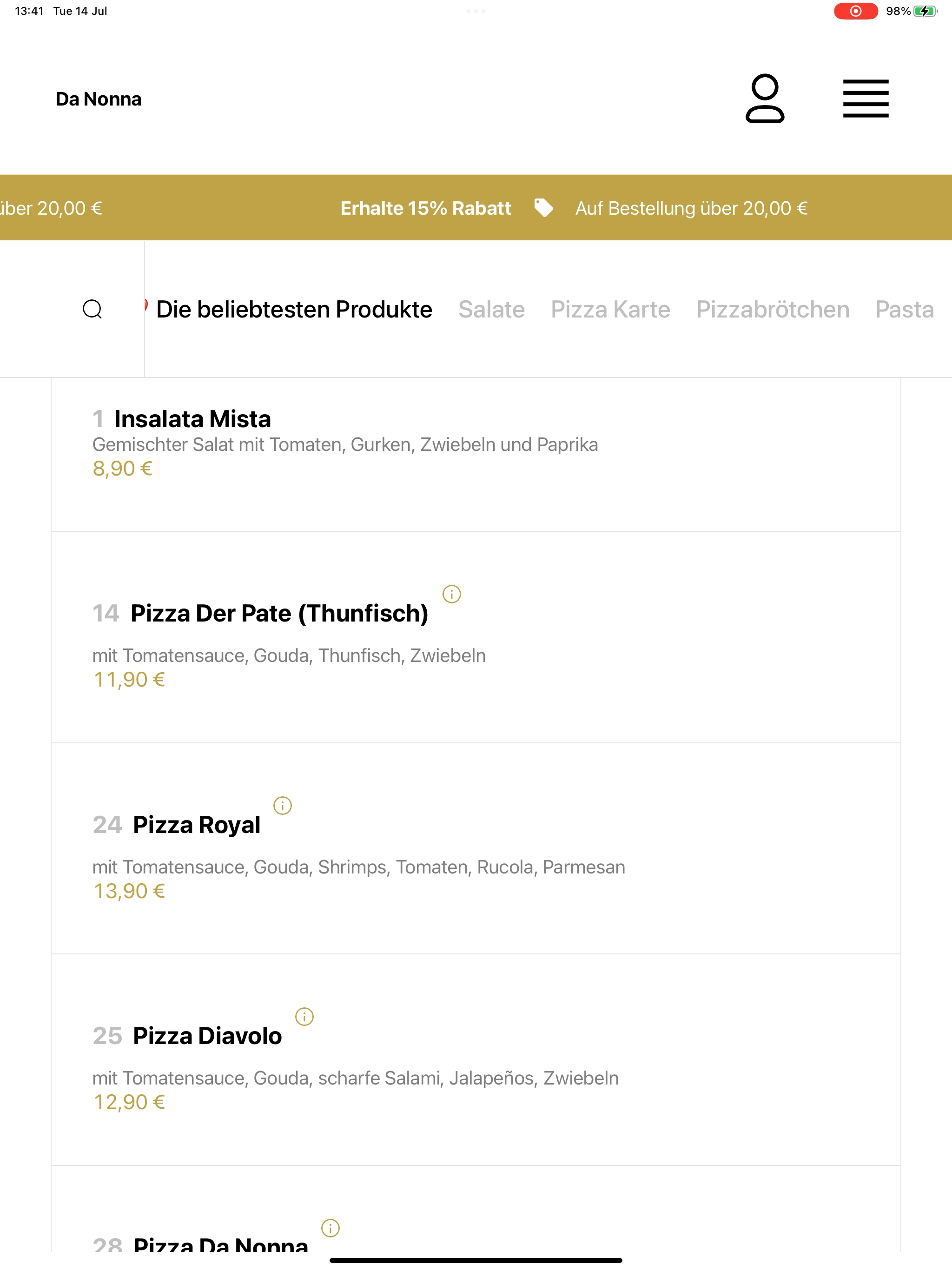
Task: Select the Pizza Royal item
Action: click(476, 848)
